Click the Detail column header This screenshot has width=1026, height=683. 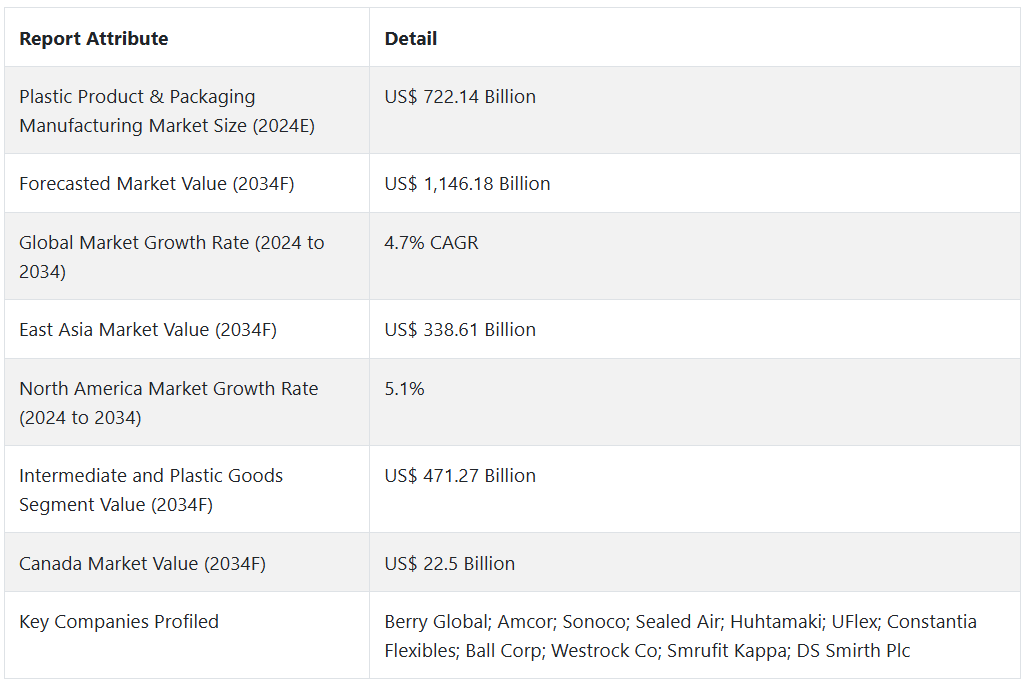coord(411,39)
